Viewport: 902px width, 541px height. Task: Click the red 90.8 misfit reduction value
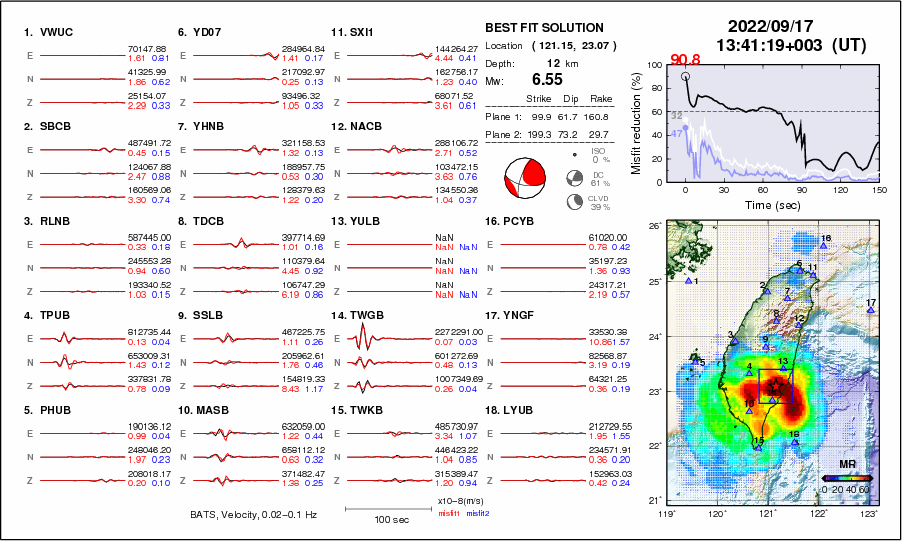pyautogui.click(x=684, y=60)
